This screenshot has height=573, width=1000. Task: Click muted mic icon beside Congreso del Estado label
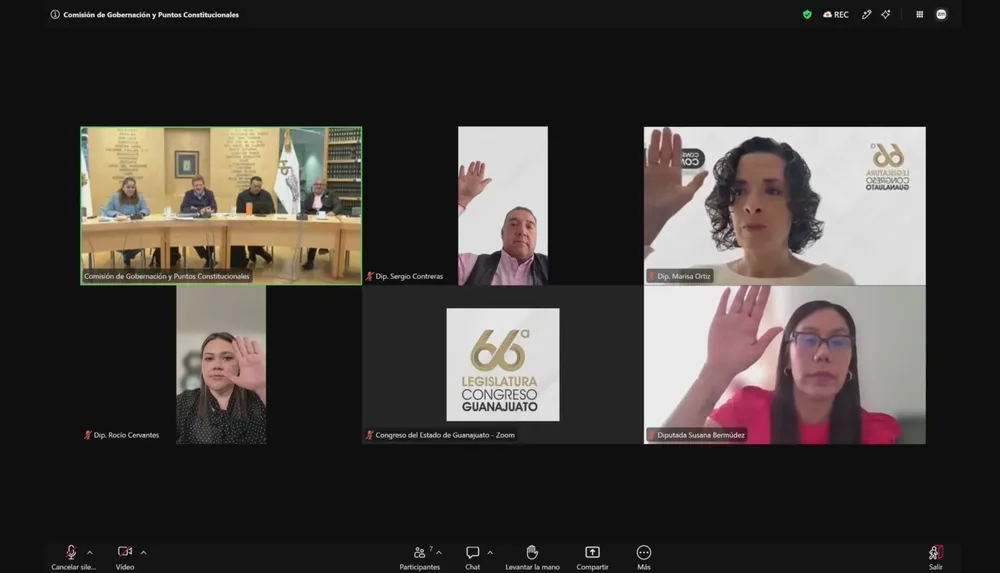(369, 435)
